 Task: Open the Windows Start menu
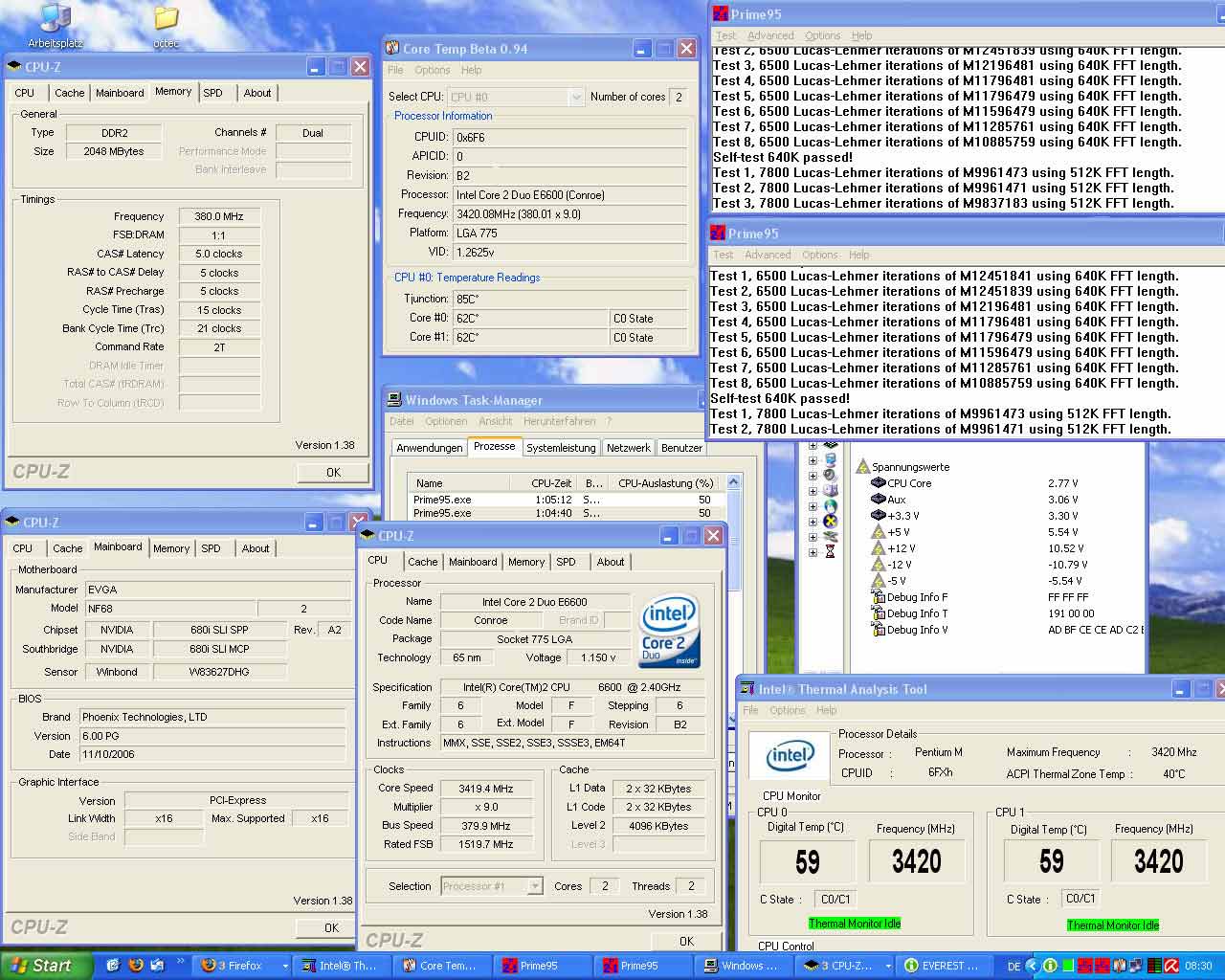click(x=46, y=966)
